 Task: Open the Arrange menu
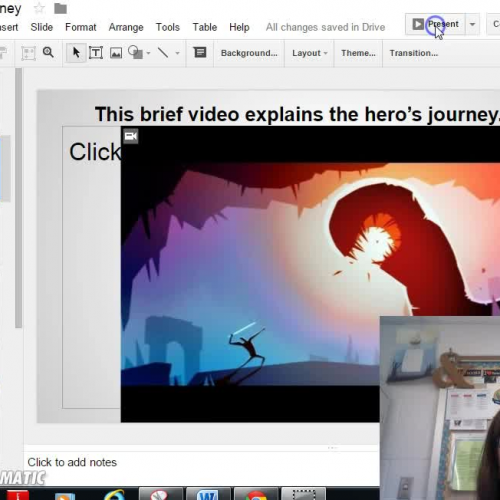click(x=126, y=27)
